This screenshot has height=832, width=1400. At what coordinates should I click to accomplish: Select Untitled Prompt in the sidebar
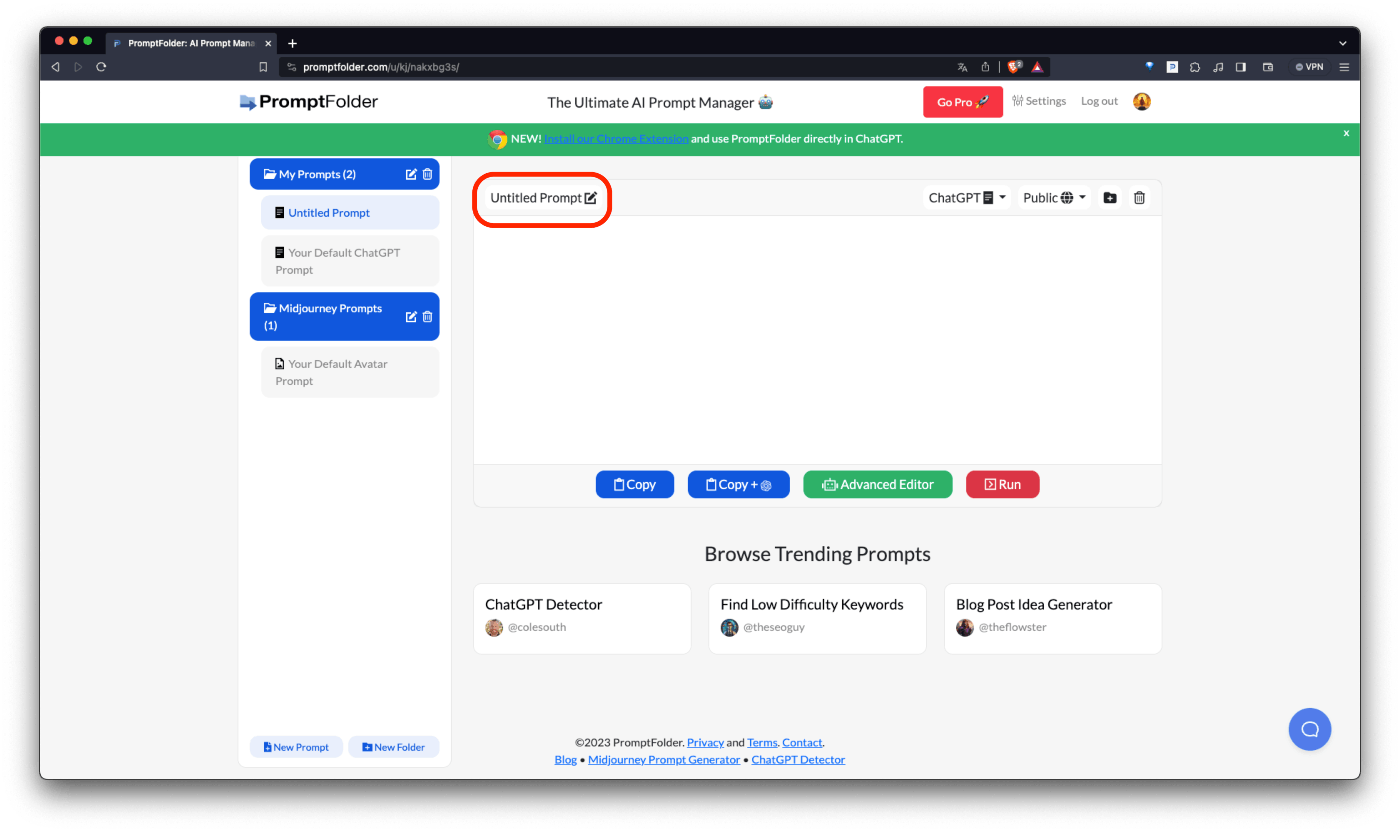(350, 213)
